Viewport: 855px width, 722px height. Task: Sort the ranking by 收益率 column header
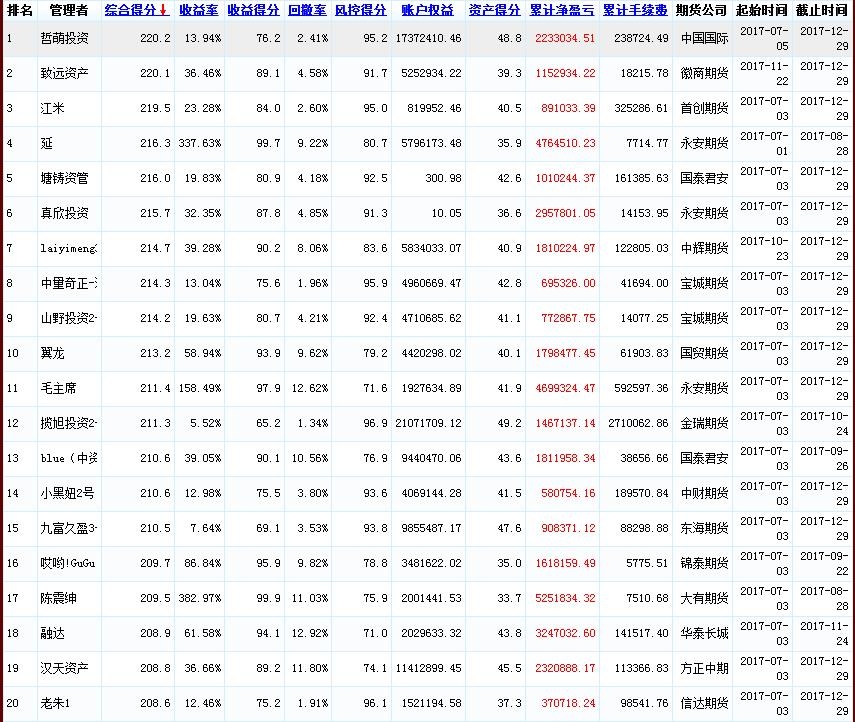point(198,10)
